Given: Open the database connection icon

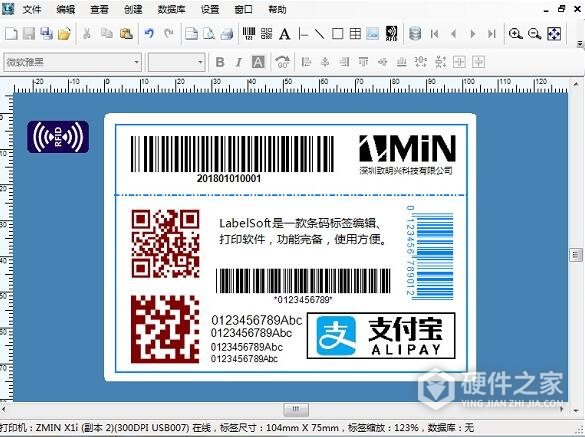Looking at the screenshot, I should pyautogui.click(x=415, y=34).
